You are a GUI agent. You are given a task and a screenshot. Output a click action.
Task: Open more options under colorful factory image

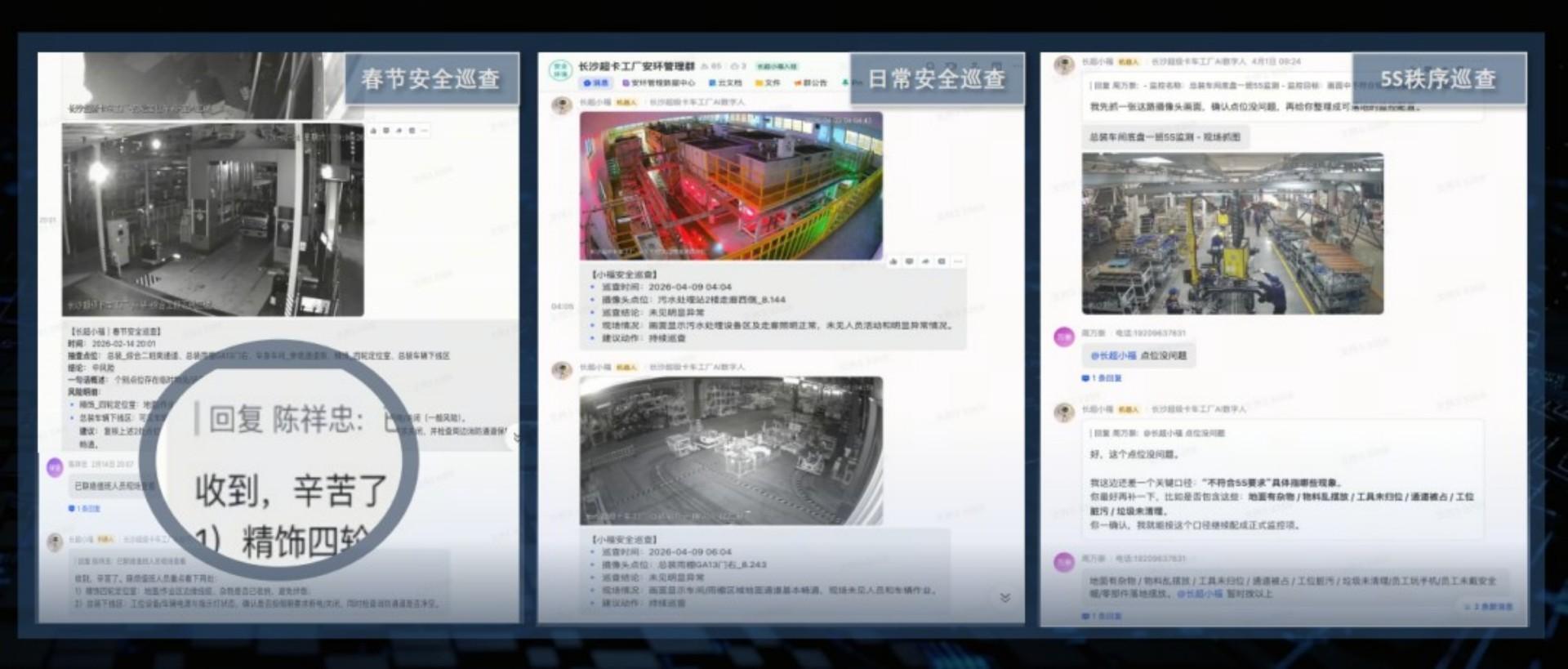pyautogui.click(x=958, y=261)
